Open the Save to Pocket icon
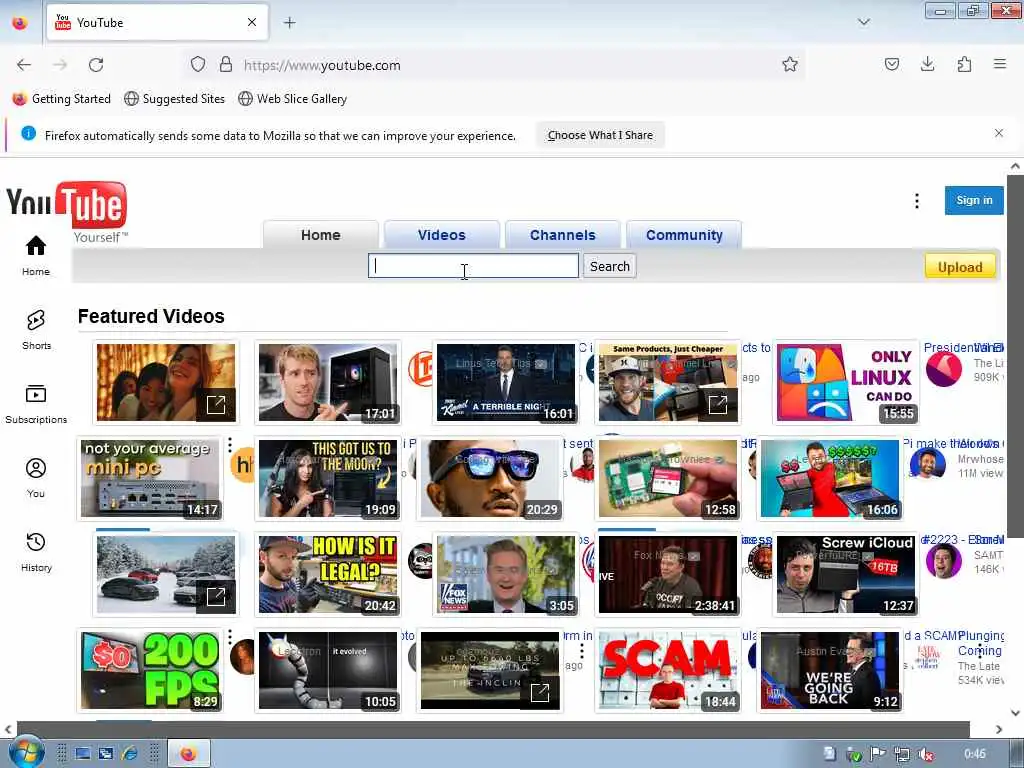The height and width of the screenshot is (768, 1024). point(891,64)
